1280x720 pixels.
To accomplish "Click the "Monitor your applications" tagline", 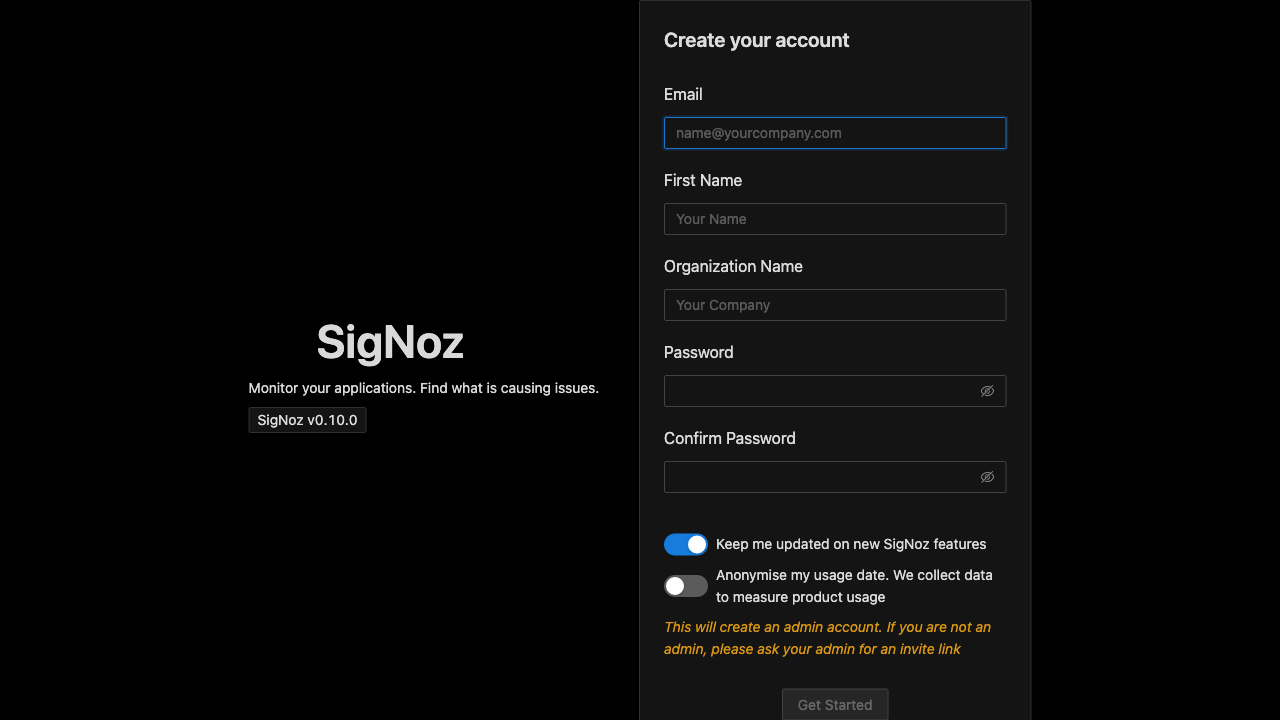I will [x=423, y=388].
